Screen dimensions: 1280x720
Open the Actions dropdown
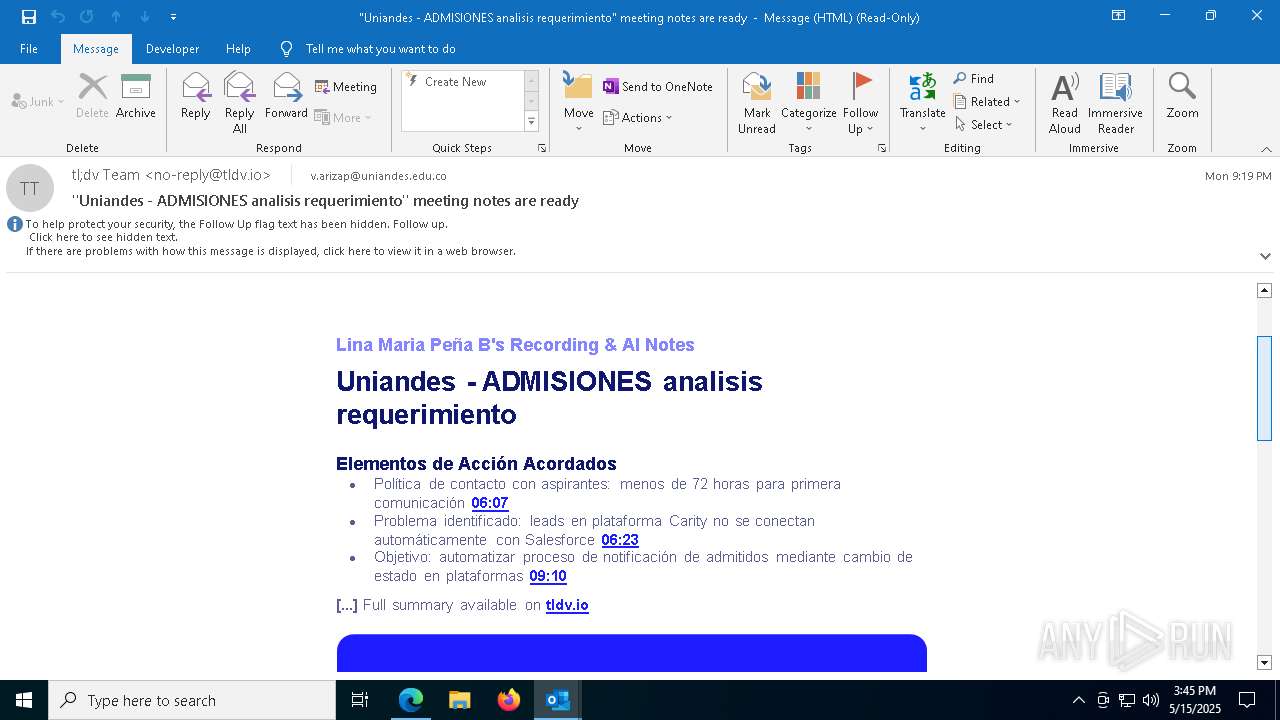[638, 118]
